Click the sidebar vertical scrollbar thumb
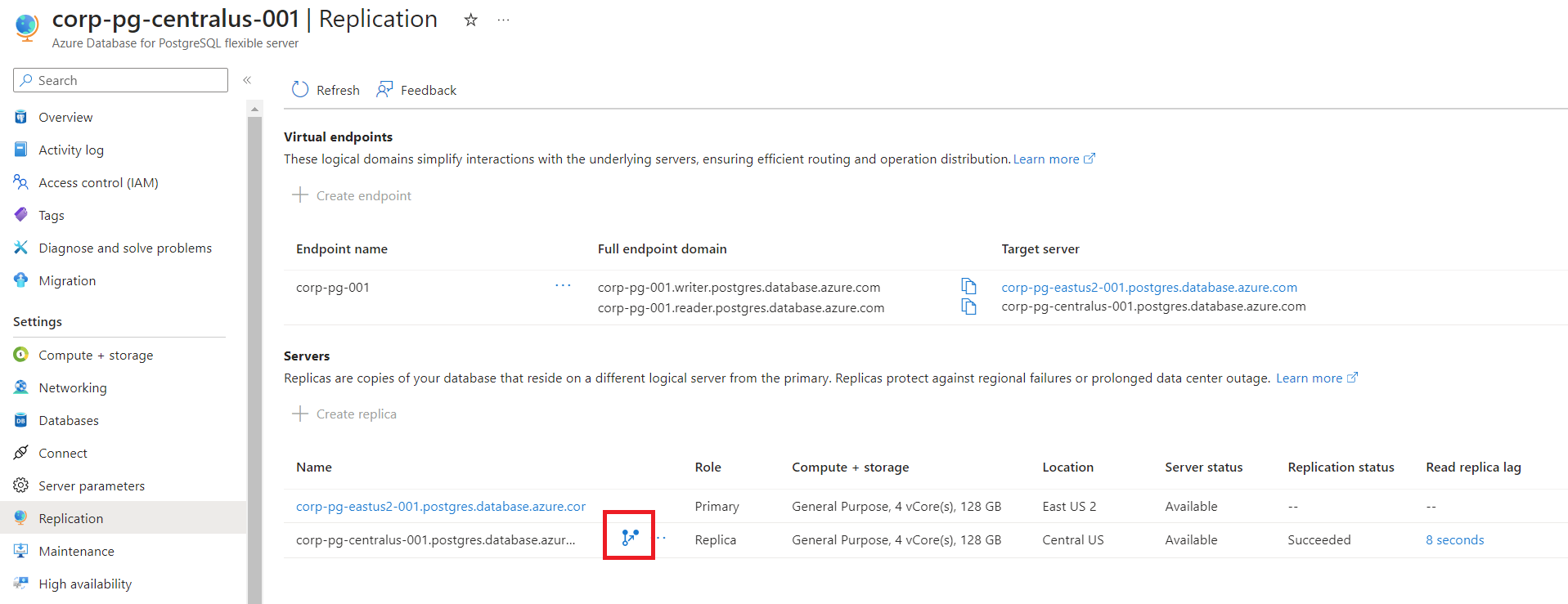This screenshot has width=1568, height=604. [254, 360]
